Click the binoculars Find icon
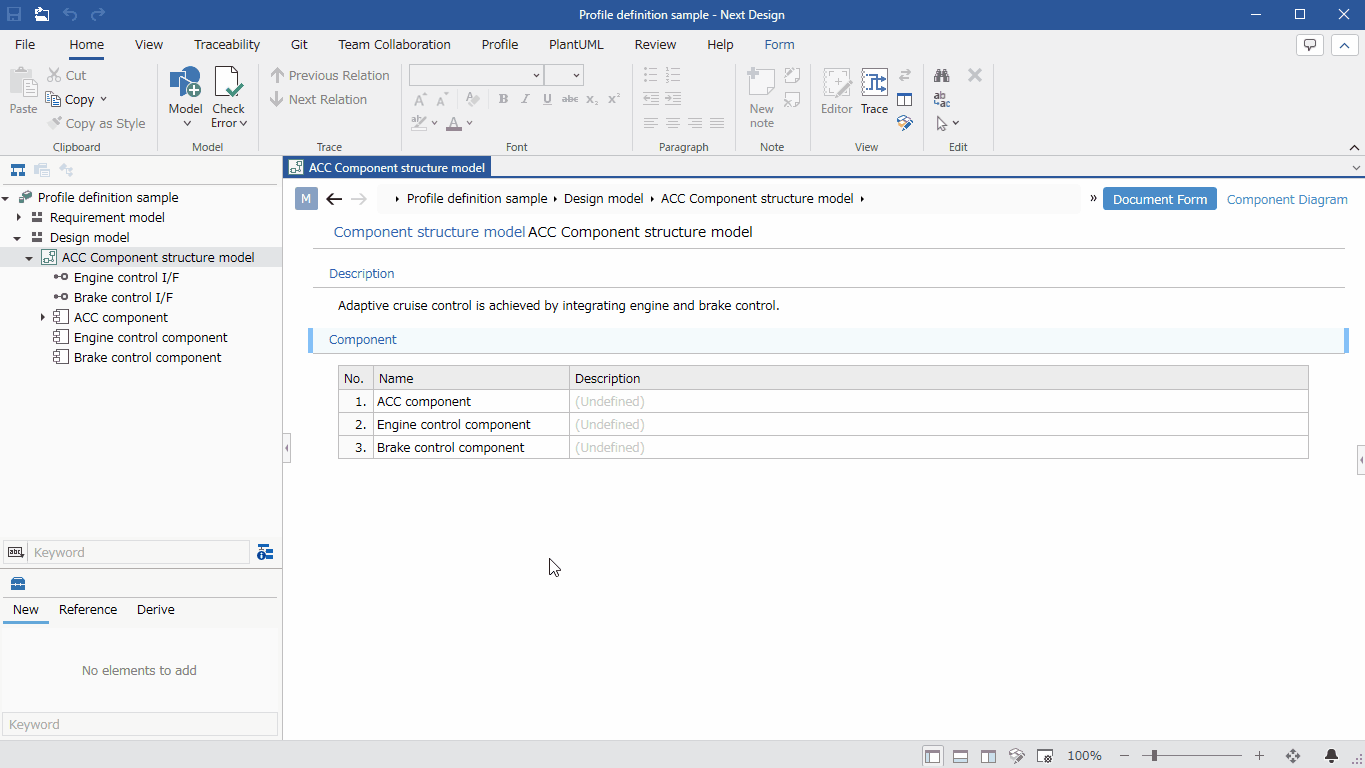The width and height of the screenshot is (1365, 768). pos(941,75)
